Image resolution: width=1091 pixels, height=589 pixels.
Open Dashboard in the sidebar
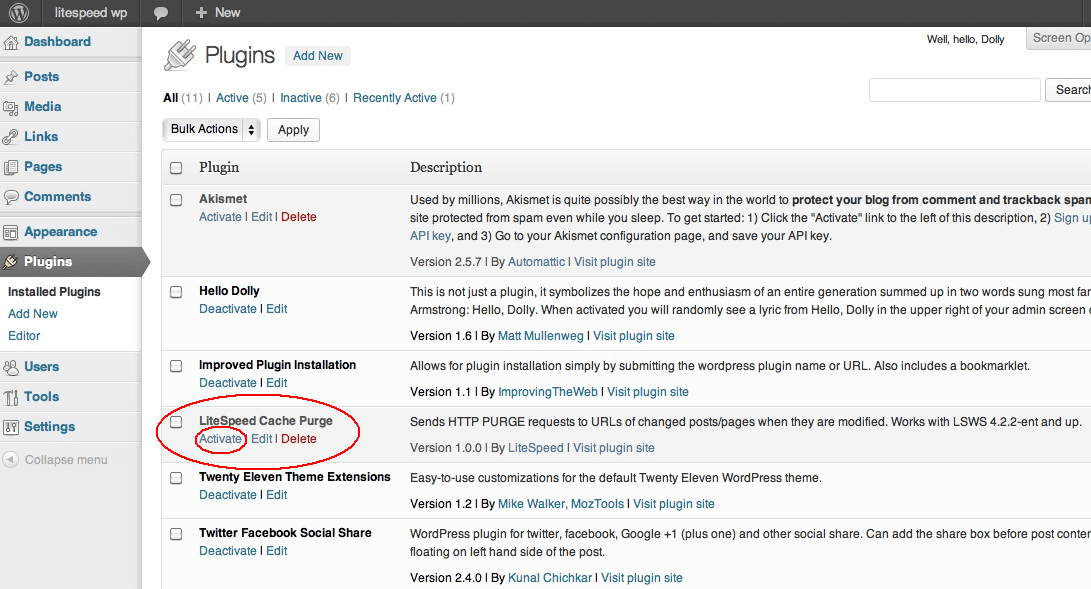(57, 42)
